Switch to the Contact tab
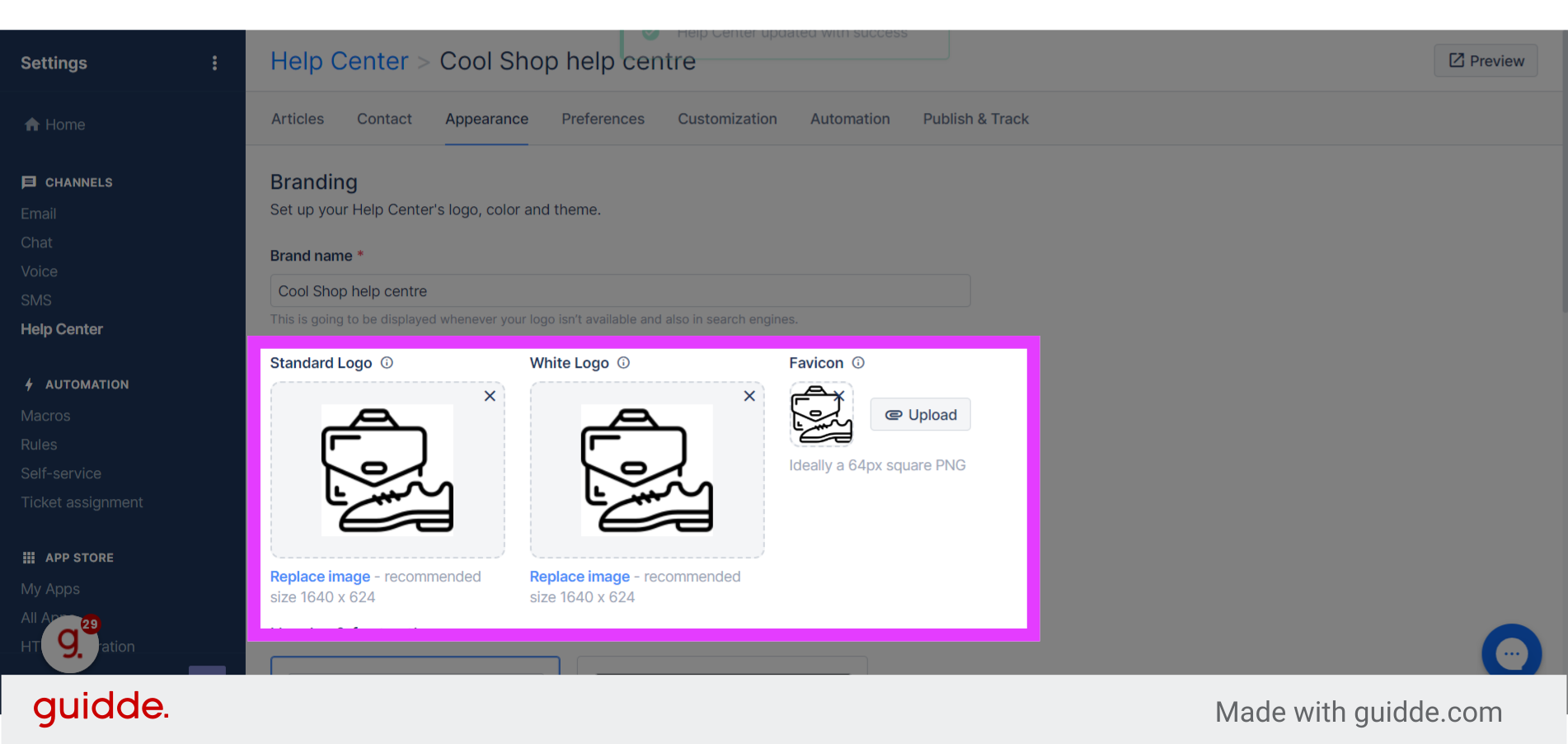This screenshot has height=744, width=1568. coord(384,119)
